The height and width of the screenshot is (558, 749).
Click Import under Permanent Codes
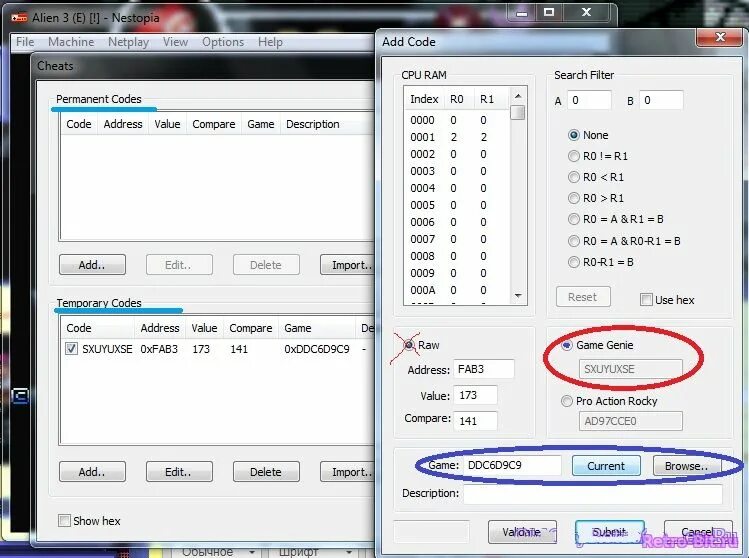pos(347,265)
